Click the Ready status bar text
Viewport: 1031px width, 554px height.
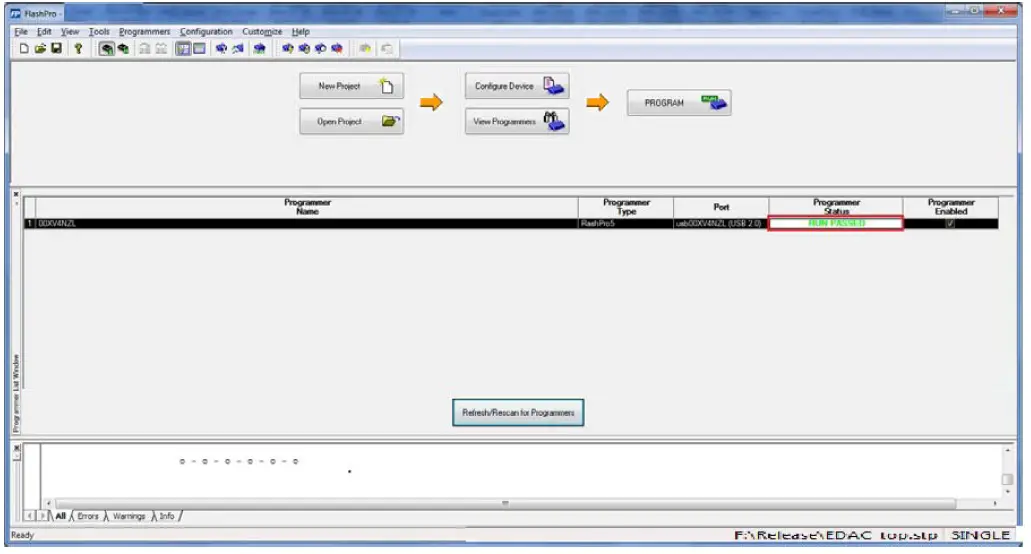[22, 536]
